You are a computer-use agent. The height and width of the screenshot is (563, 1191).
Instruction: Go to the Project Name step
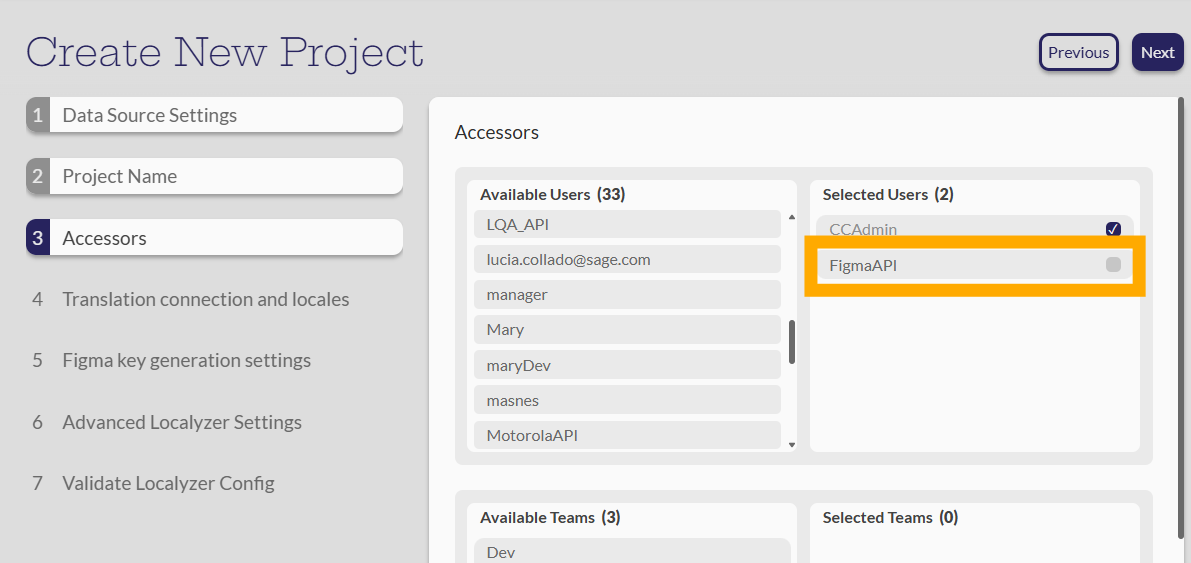click(214, 176)
